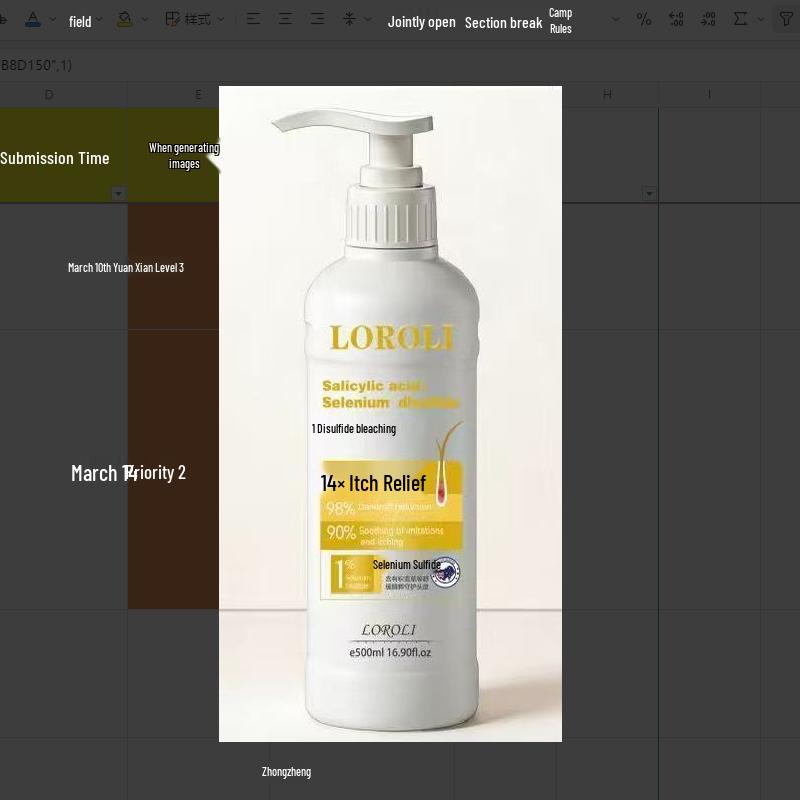Click the AutoSum sigma icon
Screen dimensions: 800x800
click(740, 20)
